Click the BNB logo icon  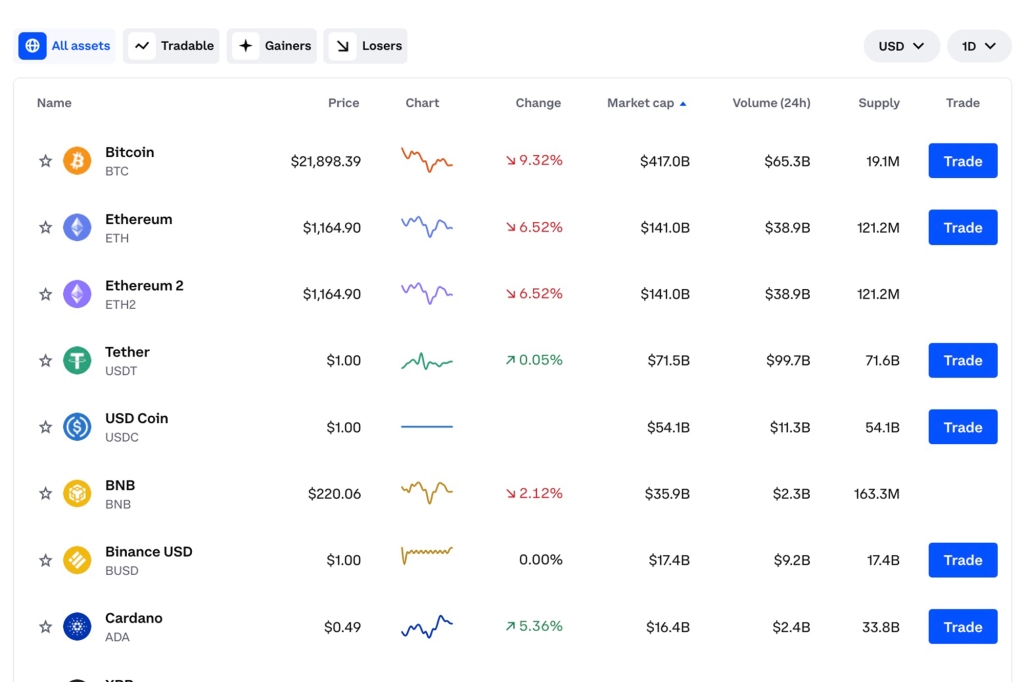[77, 494]
